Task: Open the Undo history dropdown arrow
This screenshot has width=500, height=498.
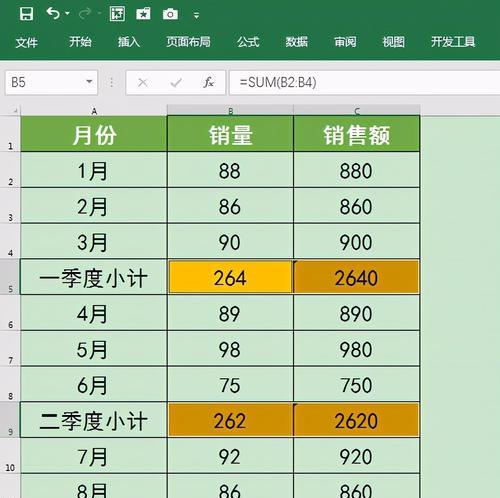Action: pyautogui.click(x=67, y=14)
